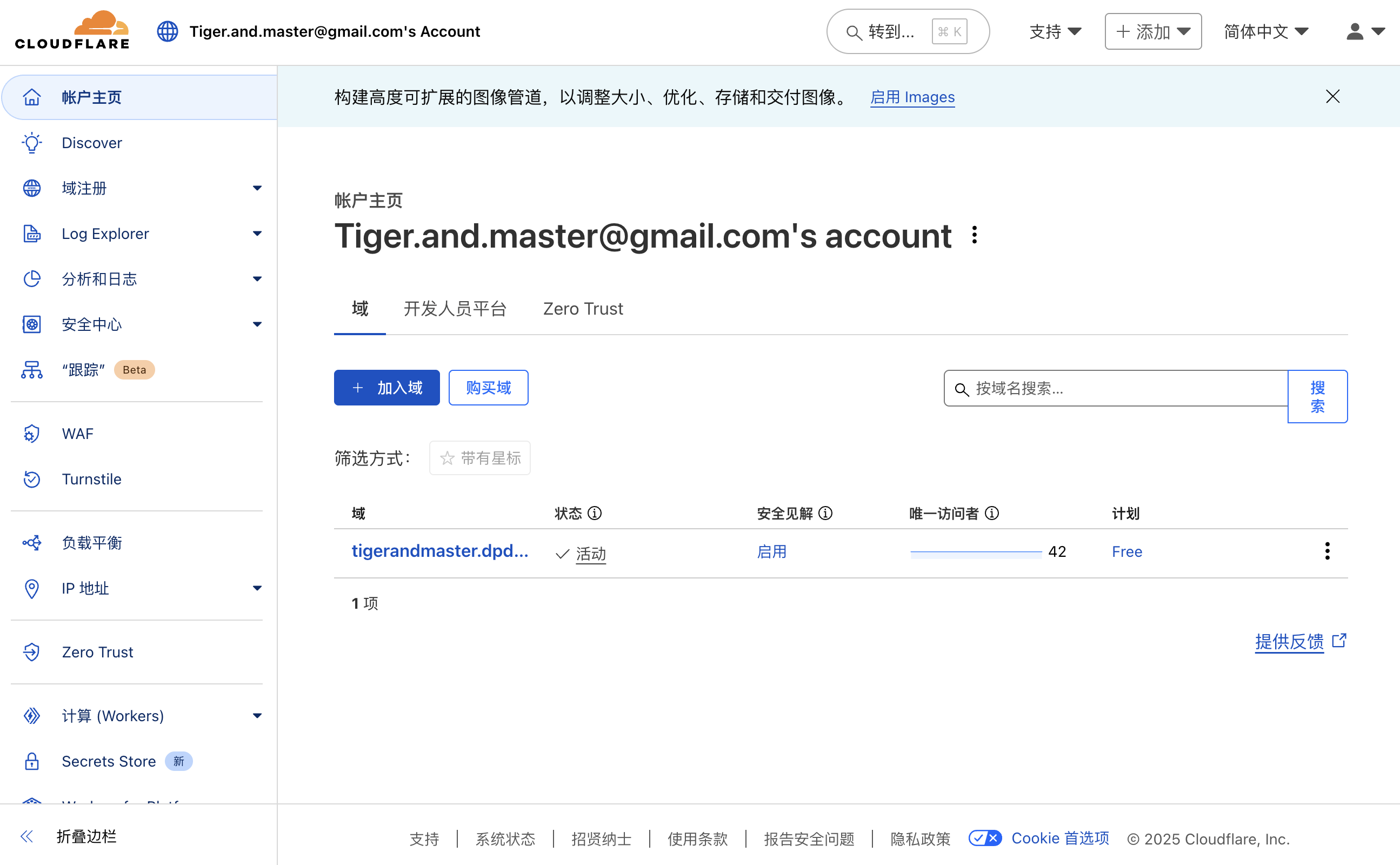Expand the 安全中心 menu arrow
This screenshot has height=865, width=1400.
pos(257,324)
